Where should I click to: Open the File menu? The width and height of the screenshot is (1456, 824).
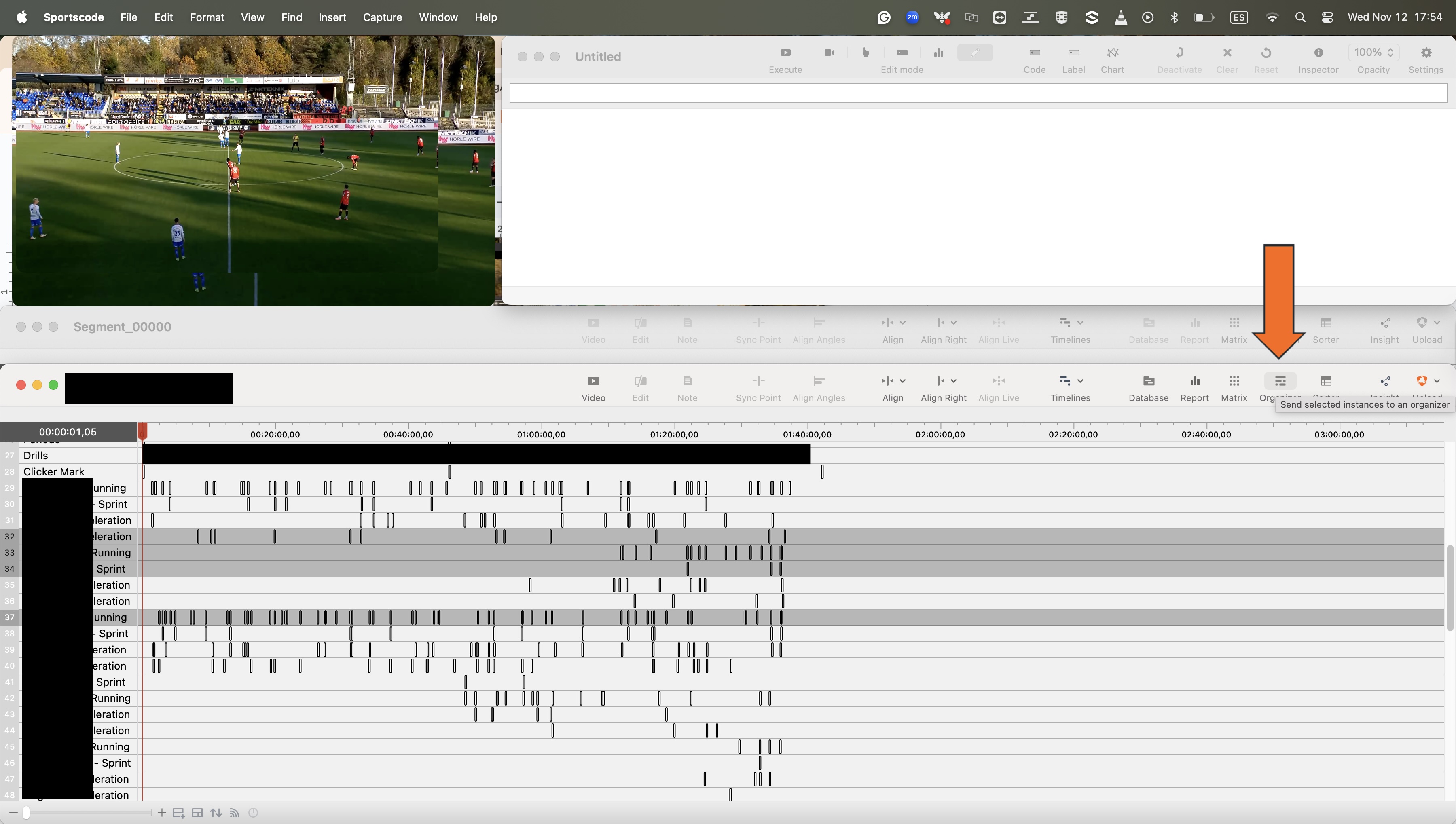129,17
